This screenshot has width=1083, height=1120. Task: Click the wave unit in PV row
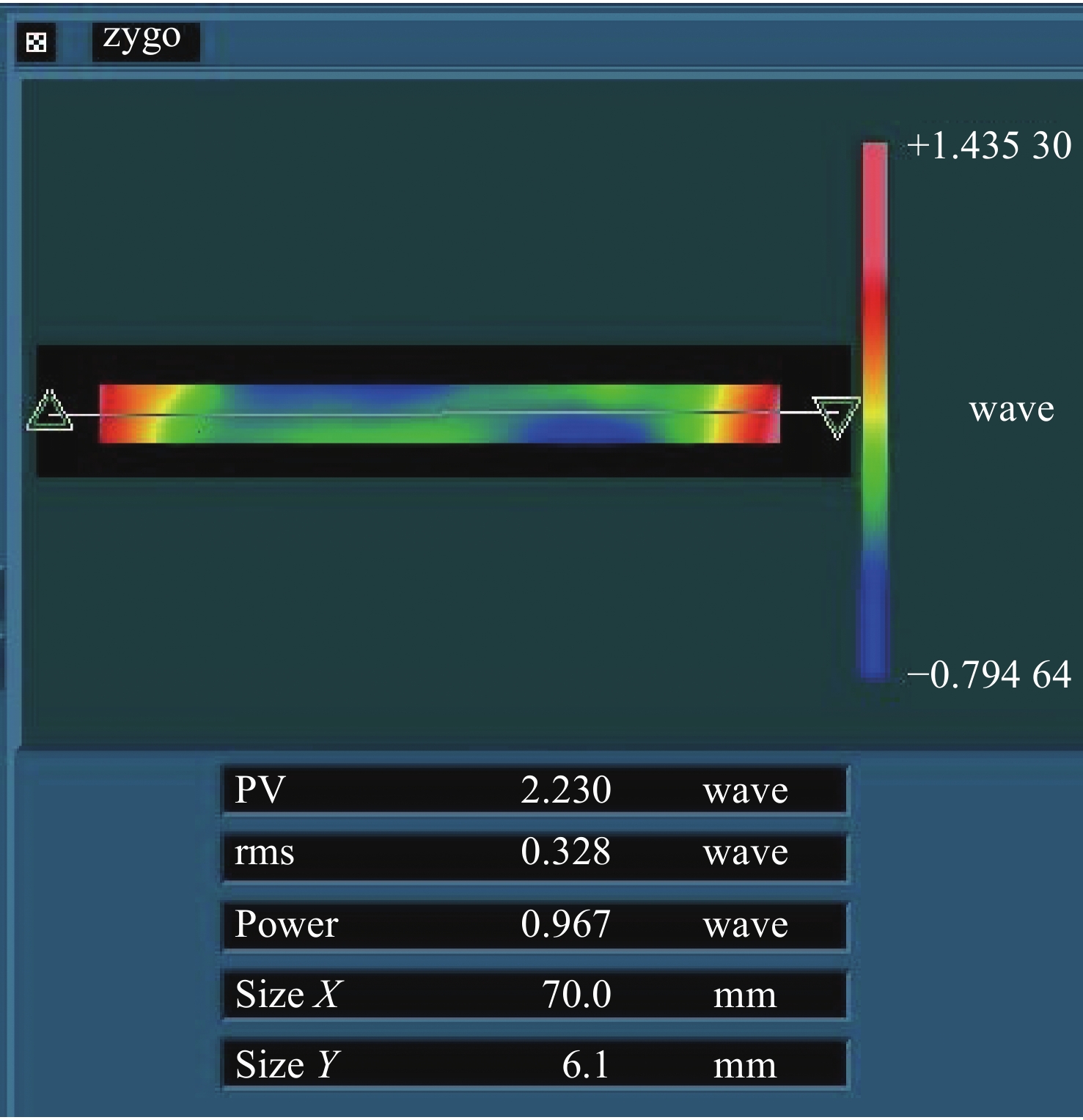click(x=746, y=792)
